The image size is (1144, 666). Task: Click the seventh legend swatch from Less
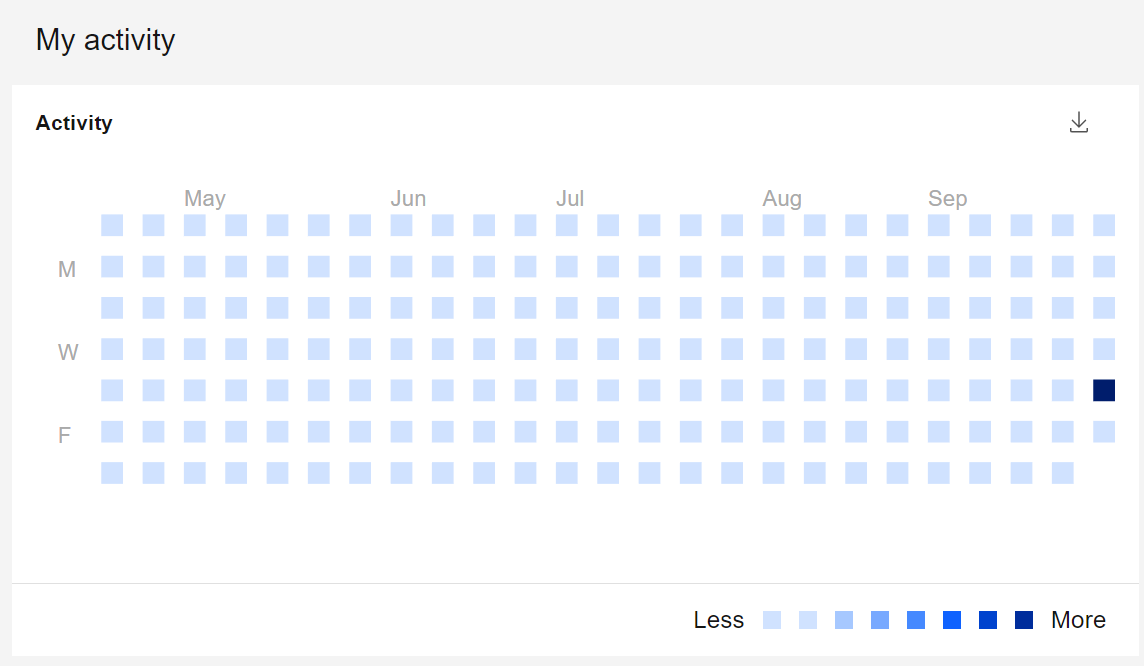pos(988,620)
